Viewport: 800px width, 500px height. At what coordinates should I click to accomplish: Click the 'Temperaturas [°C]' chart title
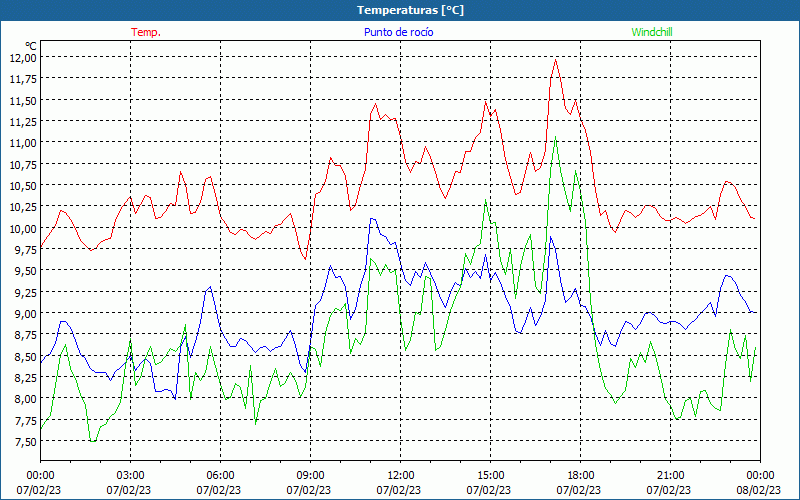(x=410, y=10)
